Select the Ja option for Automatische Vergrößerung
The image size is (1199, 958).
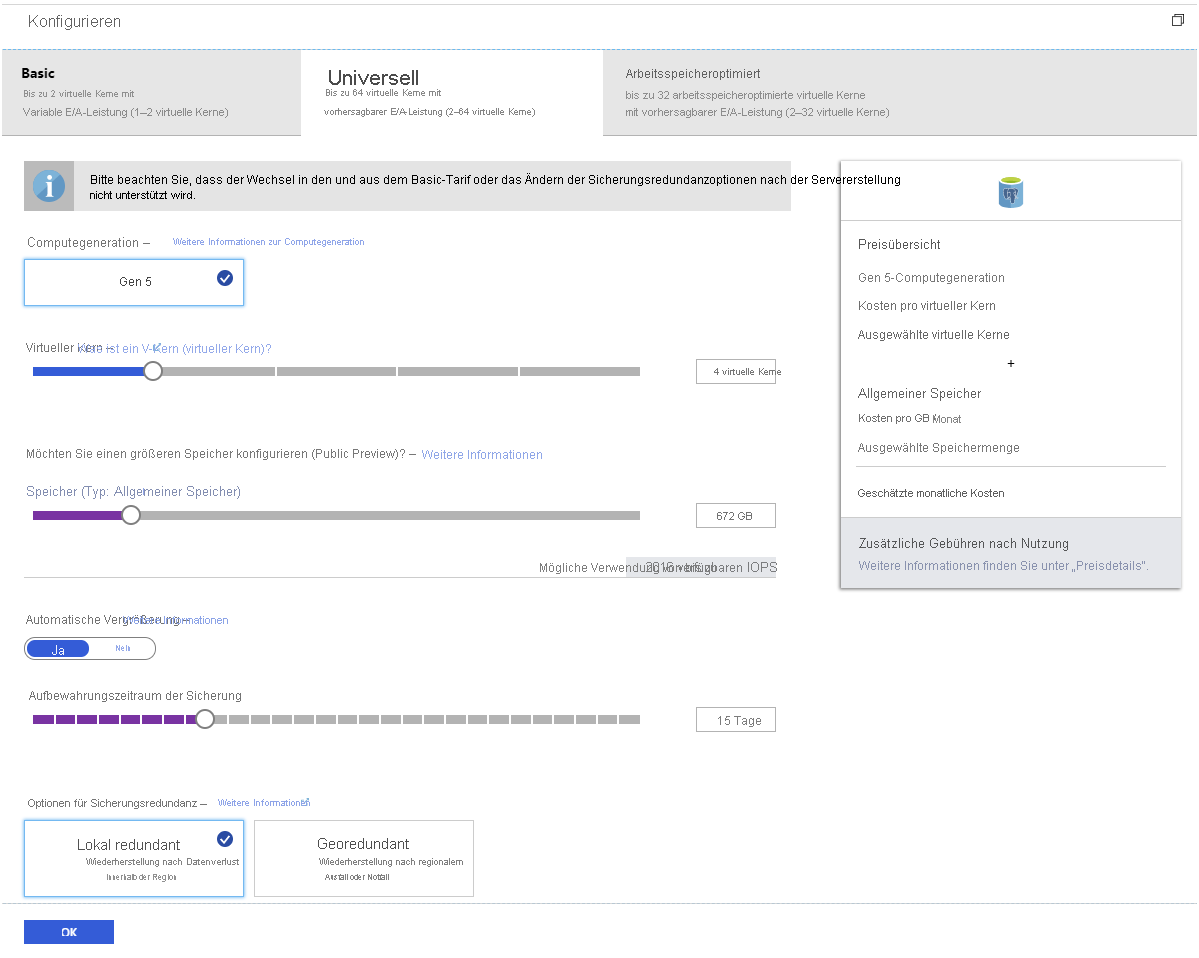click(57, 648)
